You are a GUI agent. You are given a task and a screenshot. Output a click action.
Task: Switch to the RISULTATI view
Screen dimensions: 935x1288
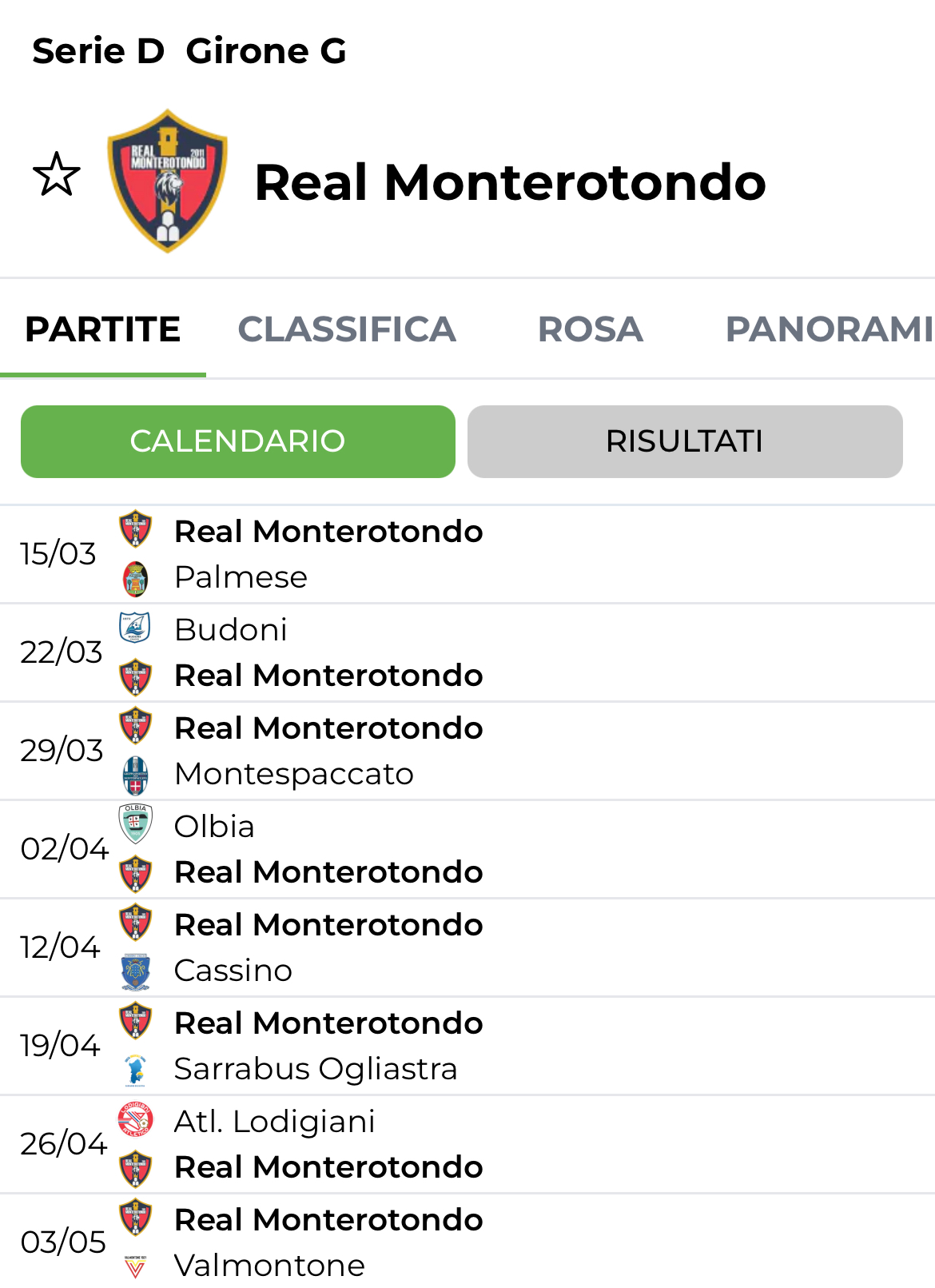(685, 441)
